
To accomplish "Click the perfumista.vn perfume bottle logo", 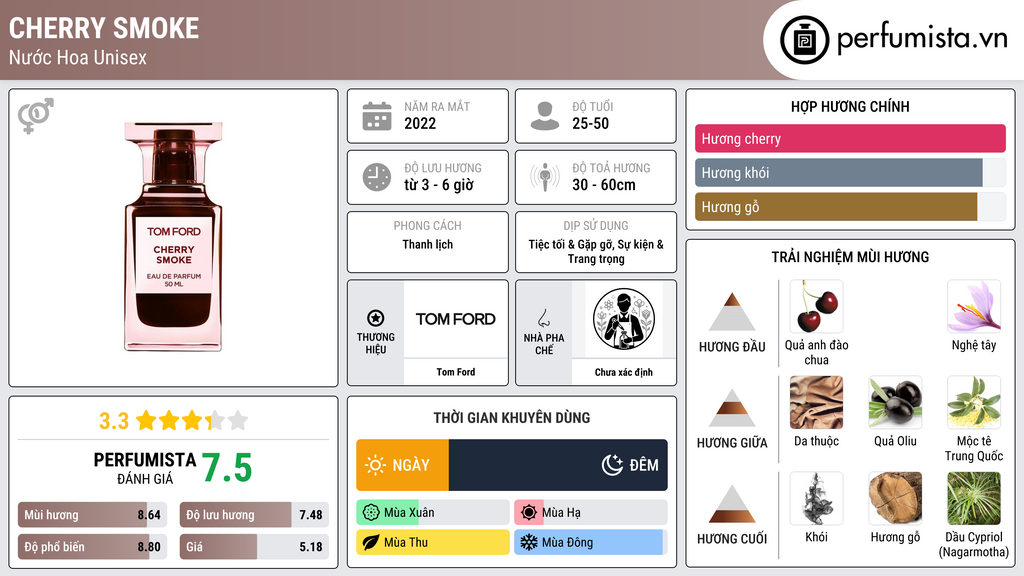I will coord(804,40).
